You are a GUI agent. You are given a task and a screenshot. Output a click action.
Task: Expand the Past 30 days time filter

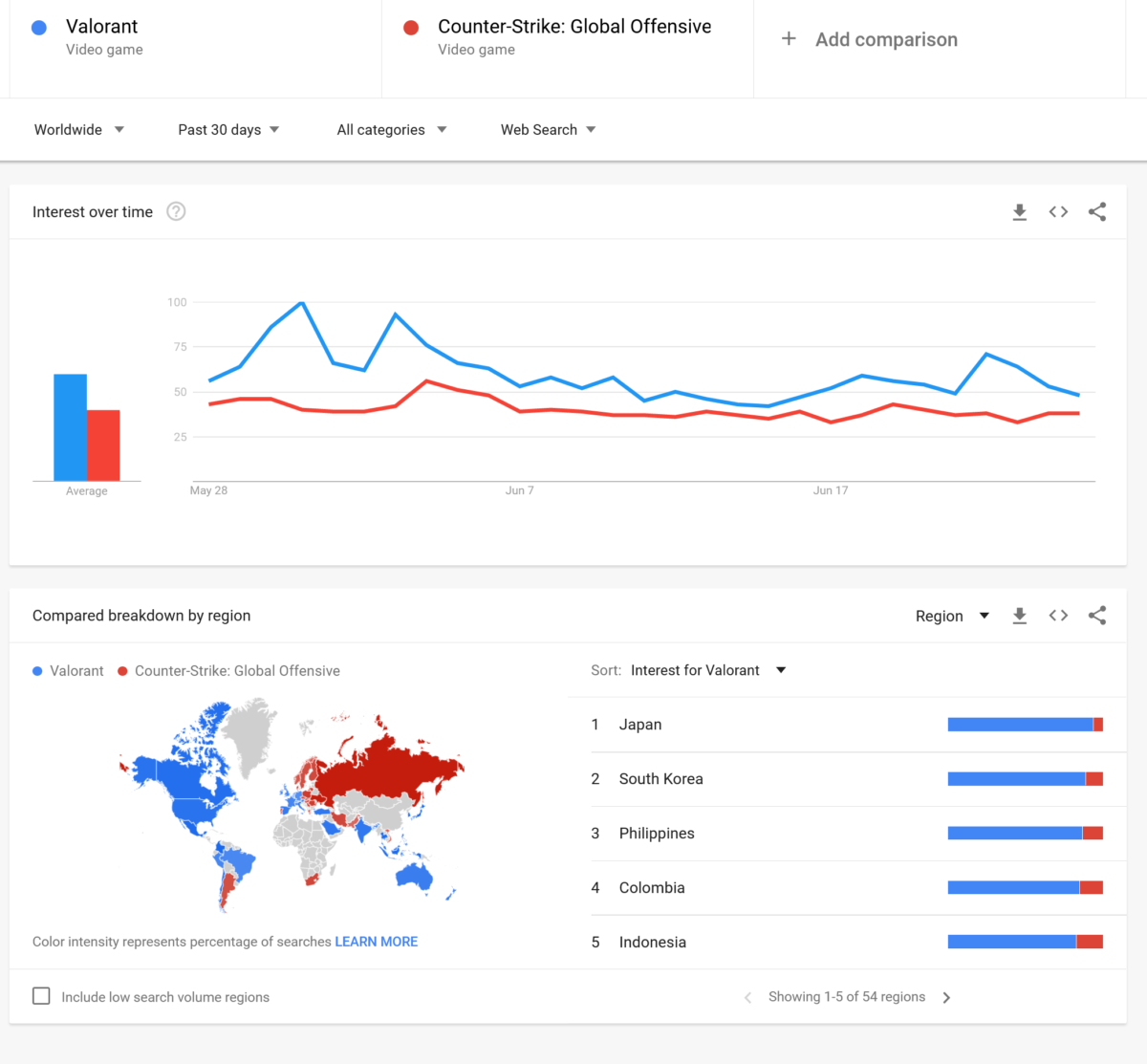click(228, 130)
